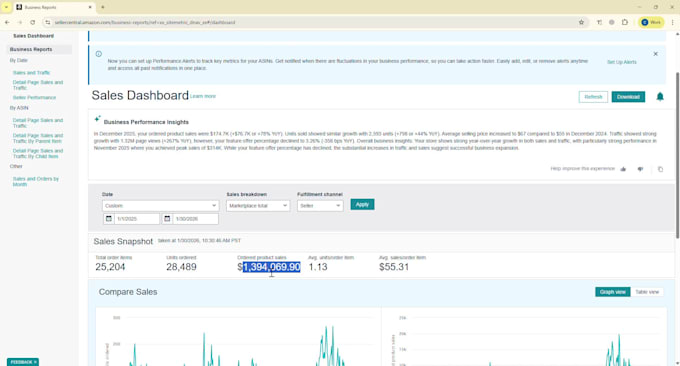
Task: Click the Compare Sales heading
Action: 128,292
